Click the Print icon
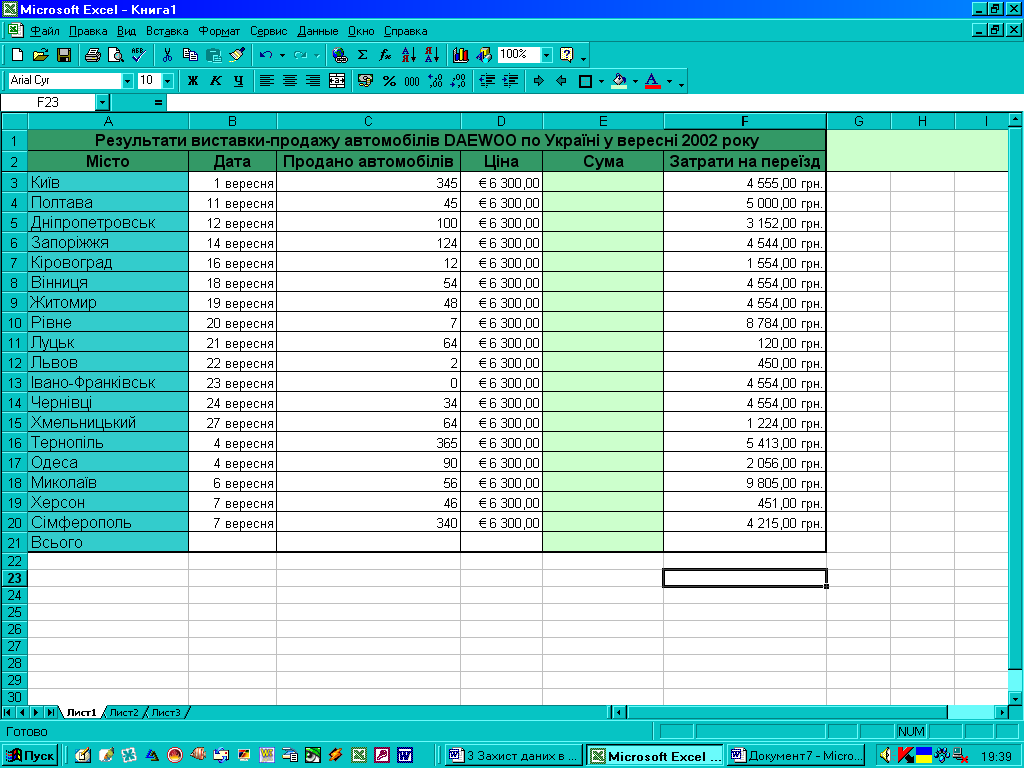This screenshot has height=768, width=1024. tap(93, 55)
